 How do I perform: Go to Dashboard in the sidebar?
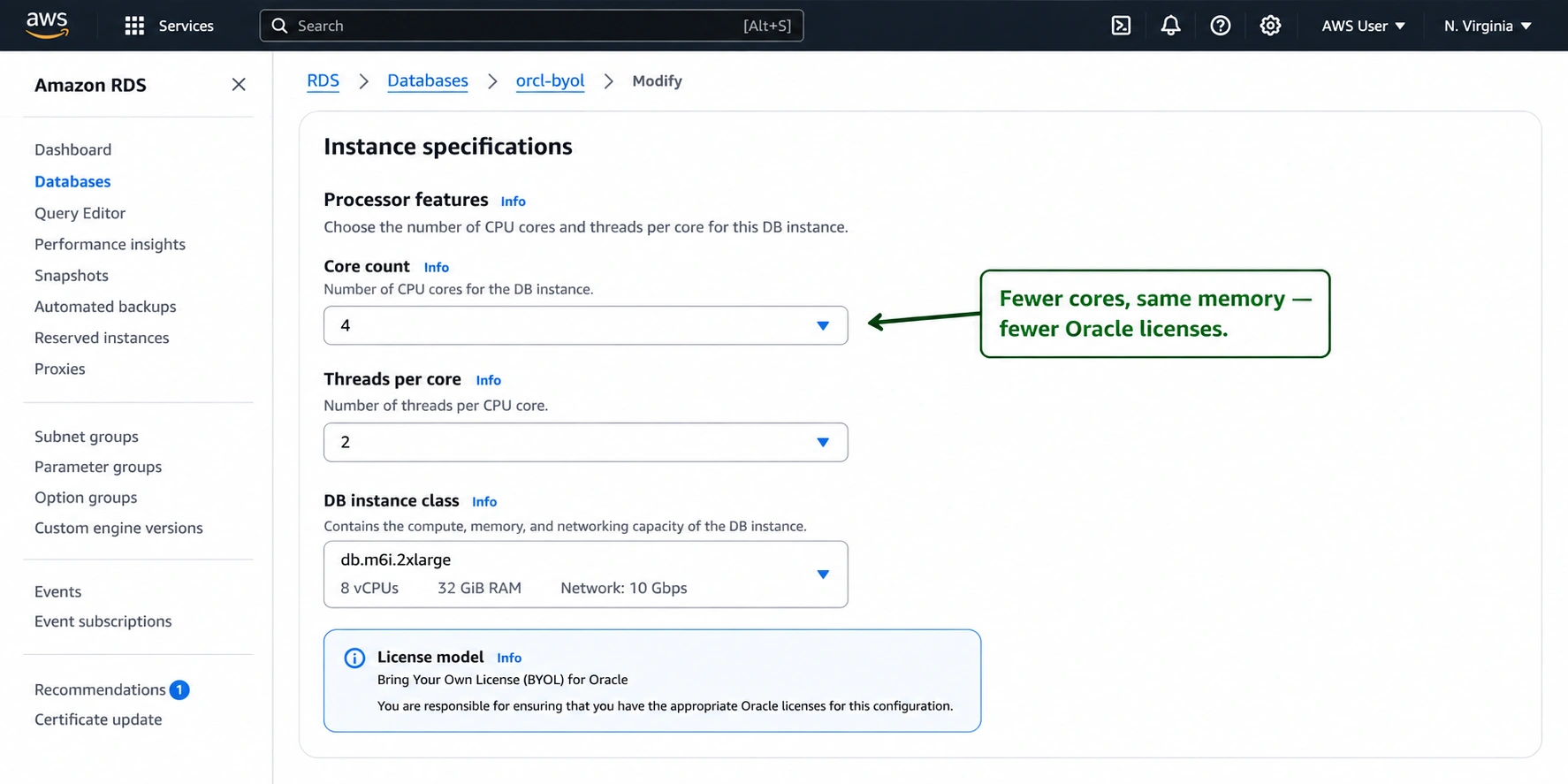pos(72,149)
